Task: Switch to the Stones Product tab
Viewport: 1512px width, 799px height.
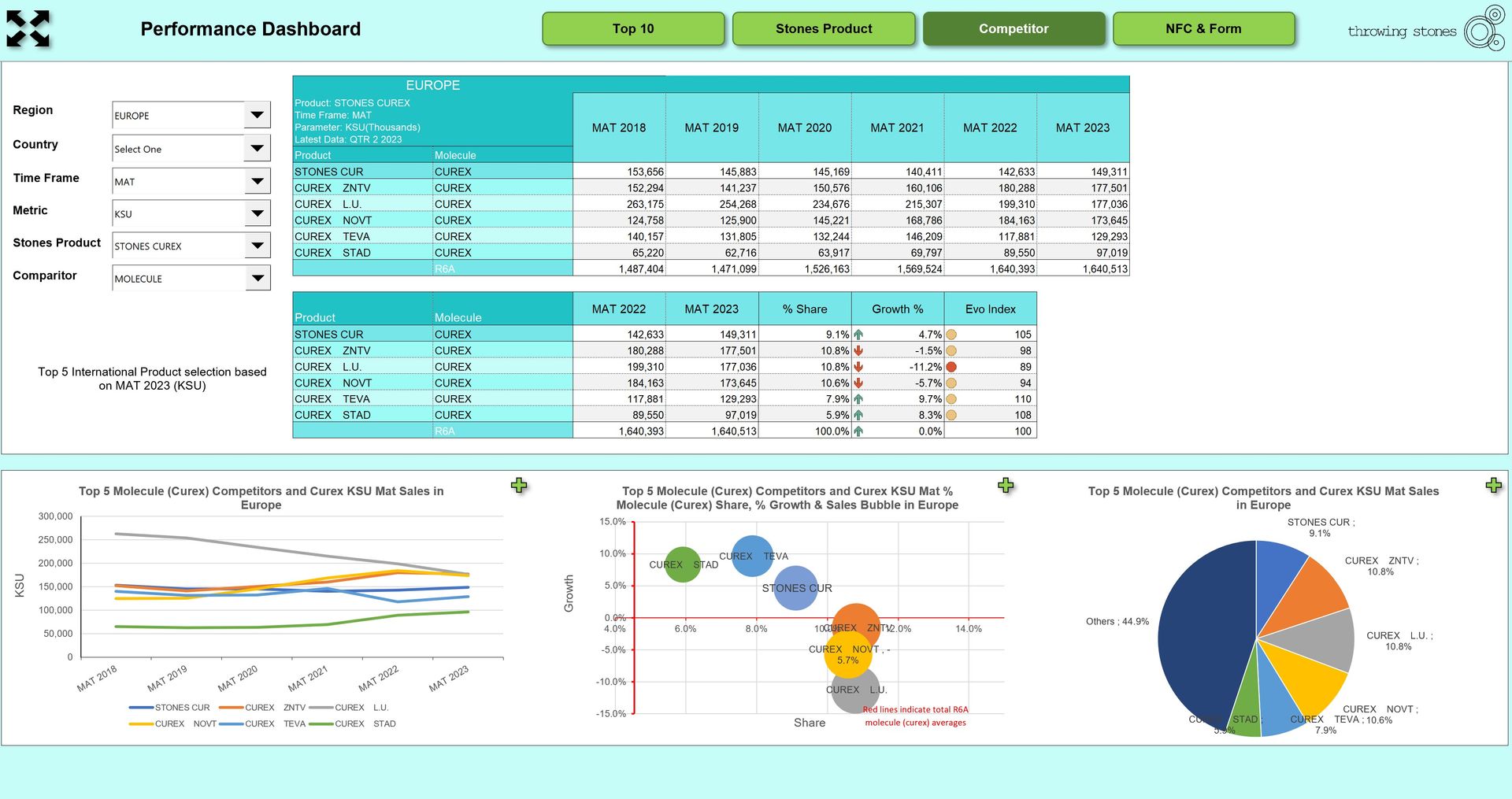Action: 824,29
